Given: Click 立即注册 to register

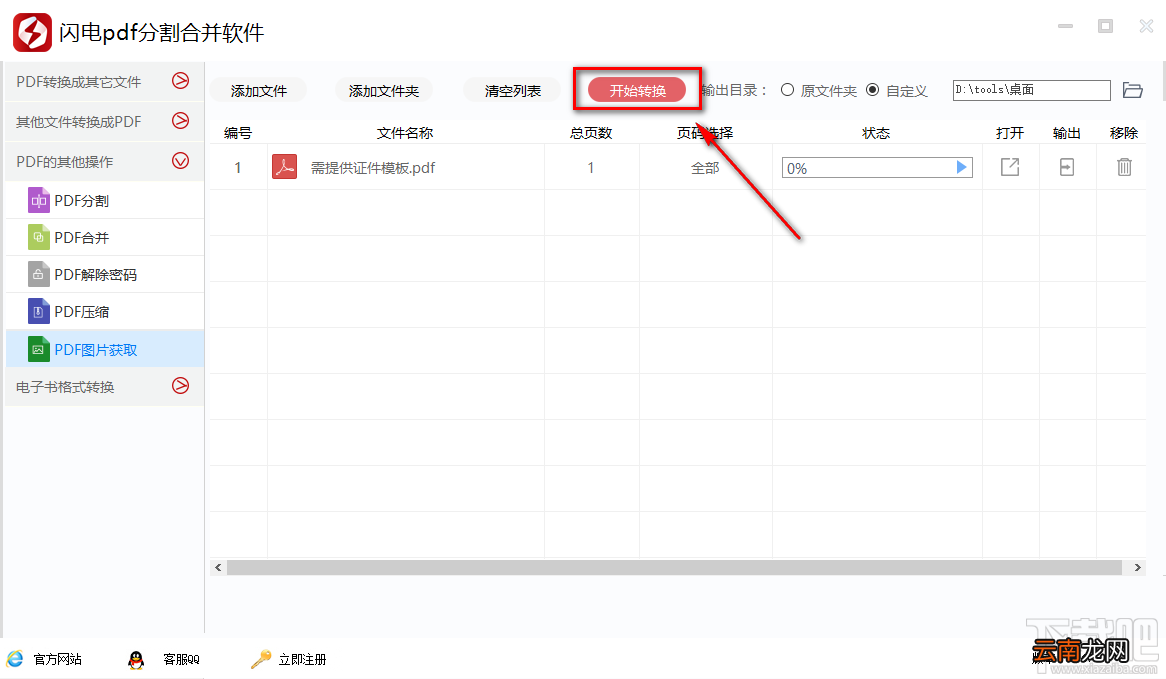Looking at the screenshot, I should [x=289, y=659].
